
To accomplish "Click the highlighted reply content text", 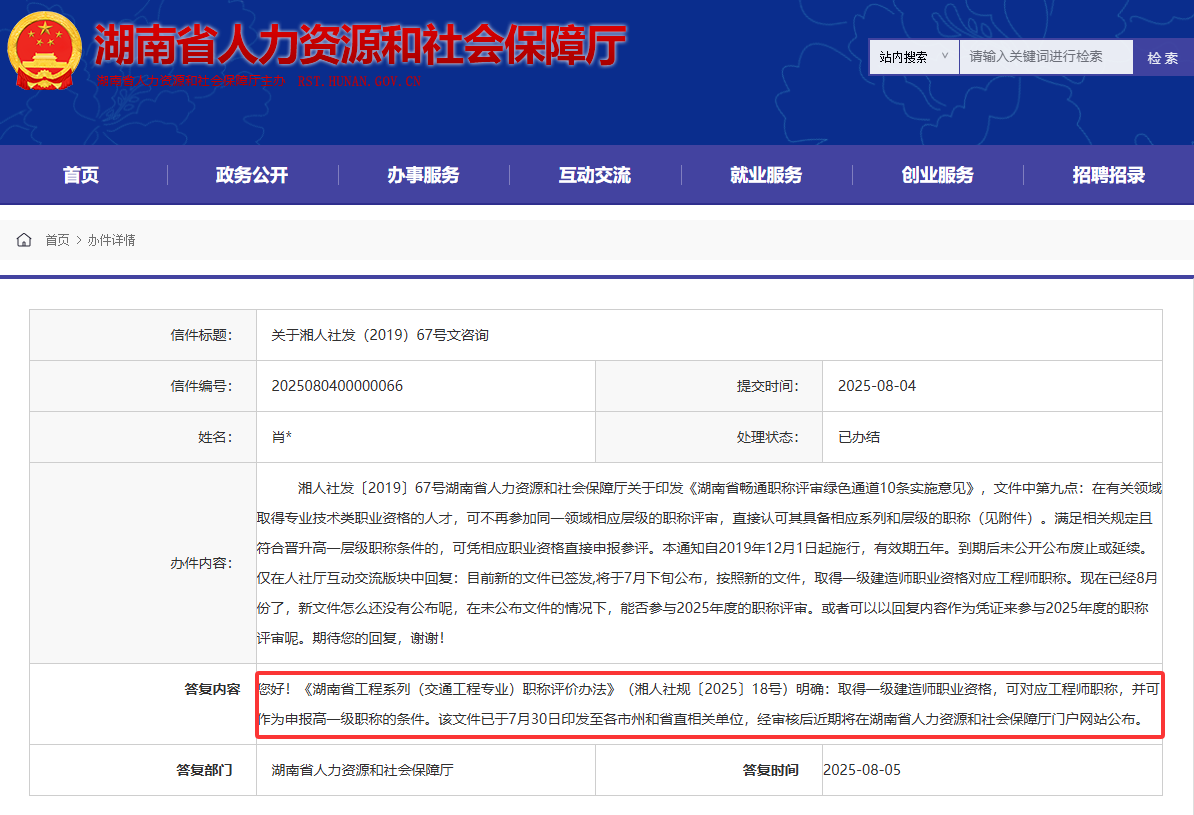I will tap(708, 704).
